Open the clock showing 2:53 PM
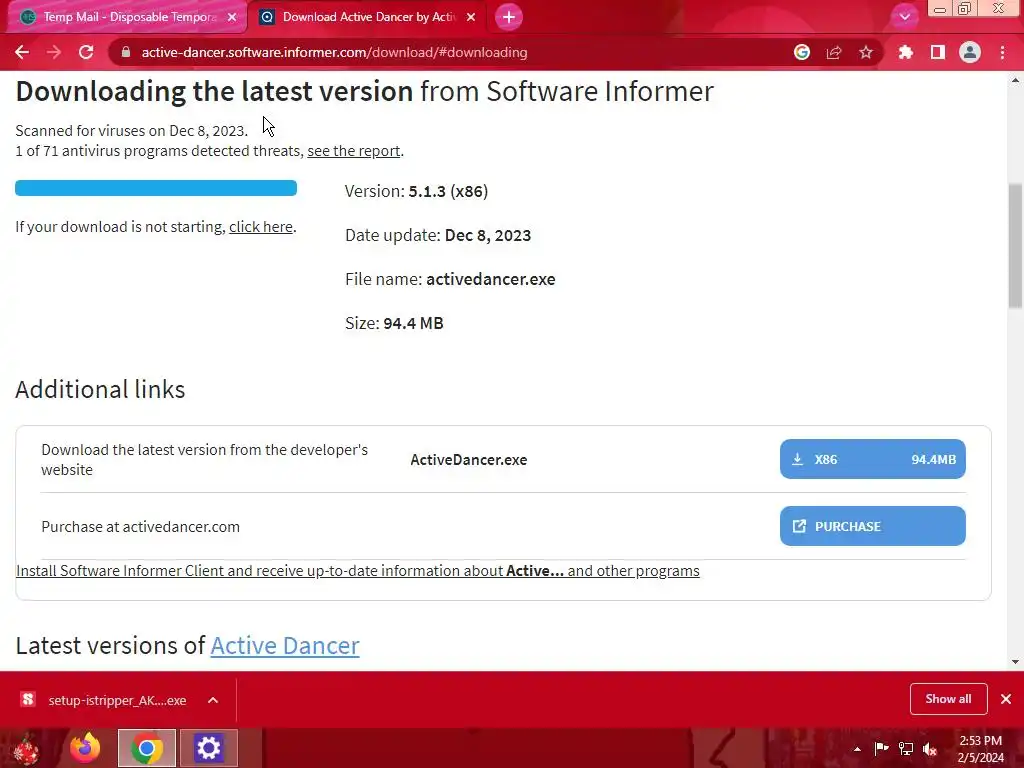Image resolution: width=1024 pixels, height=768 pixels. click(980, 749)
